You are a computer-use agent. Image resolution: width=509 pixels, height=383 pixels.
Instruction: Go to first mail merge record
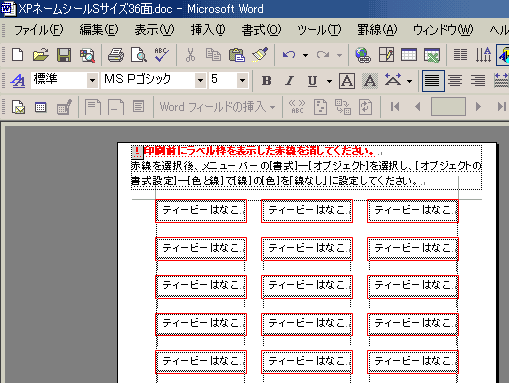[x=395, y=107]
